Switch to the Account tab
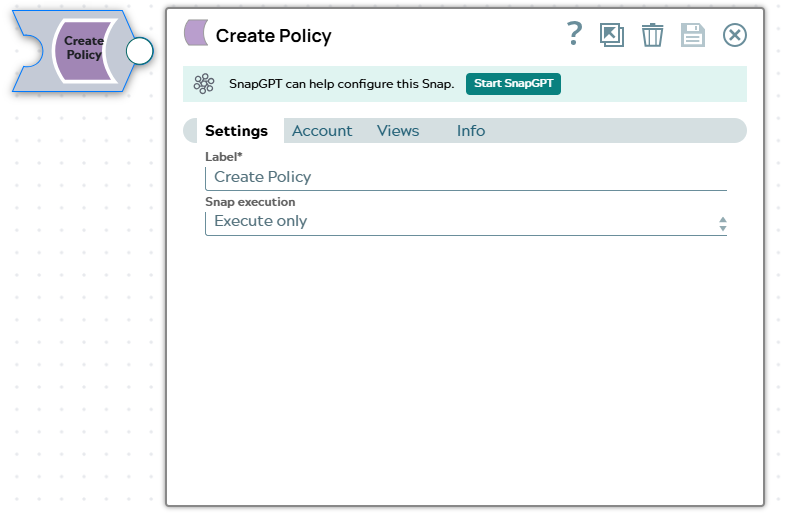 (322, 131)
